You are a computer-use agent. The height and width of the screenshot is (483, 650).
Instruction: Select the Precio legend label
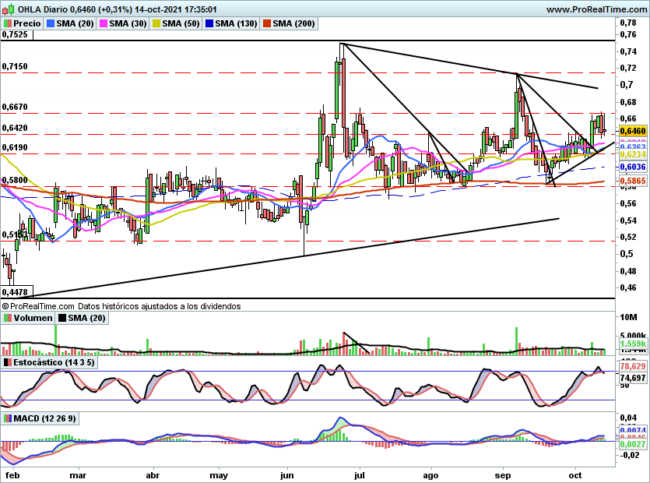tap(27, 24)
